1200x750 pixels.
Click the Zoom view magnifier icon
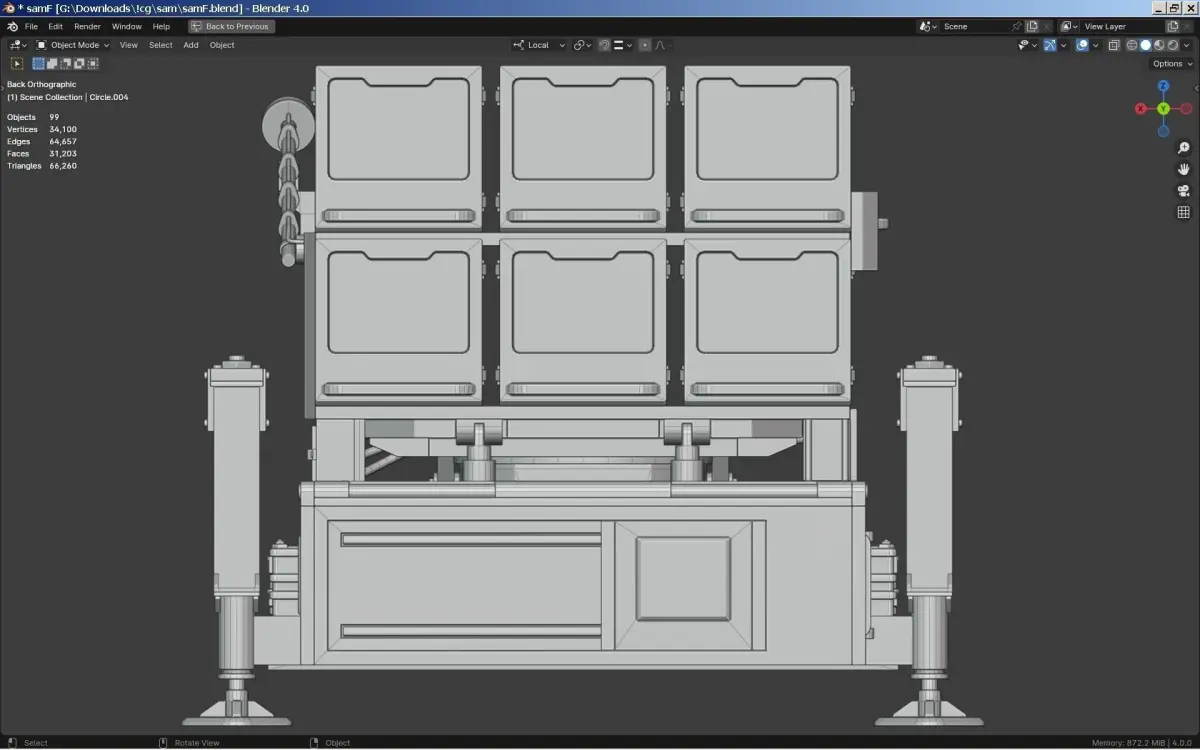tap(1183, 148)
